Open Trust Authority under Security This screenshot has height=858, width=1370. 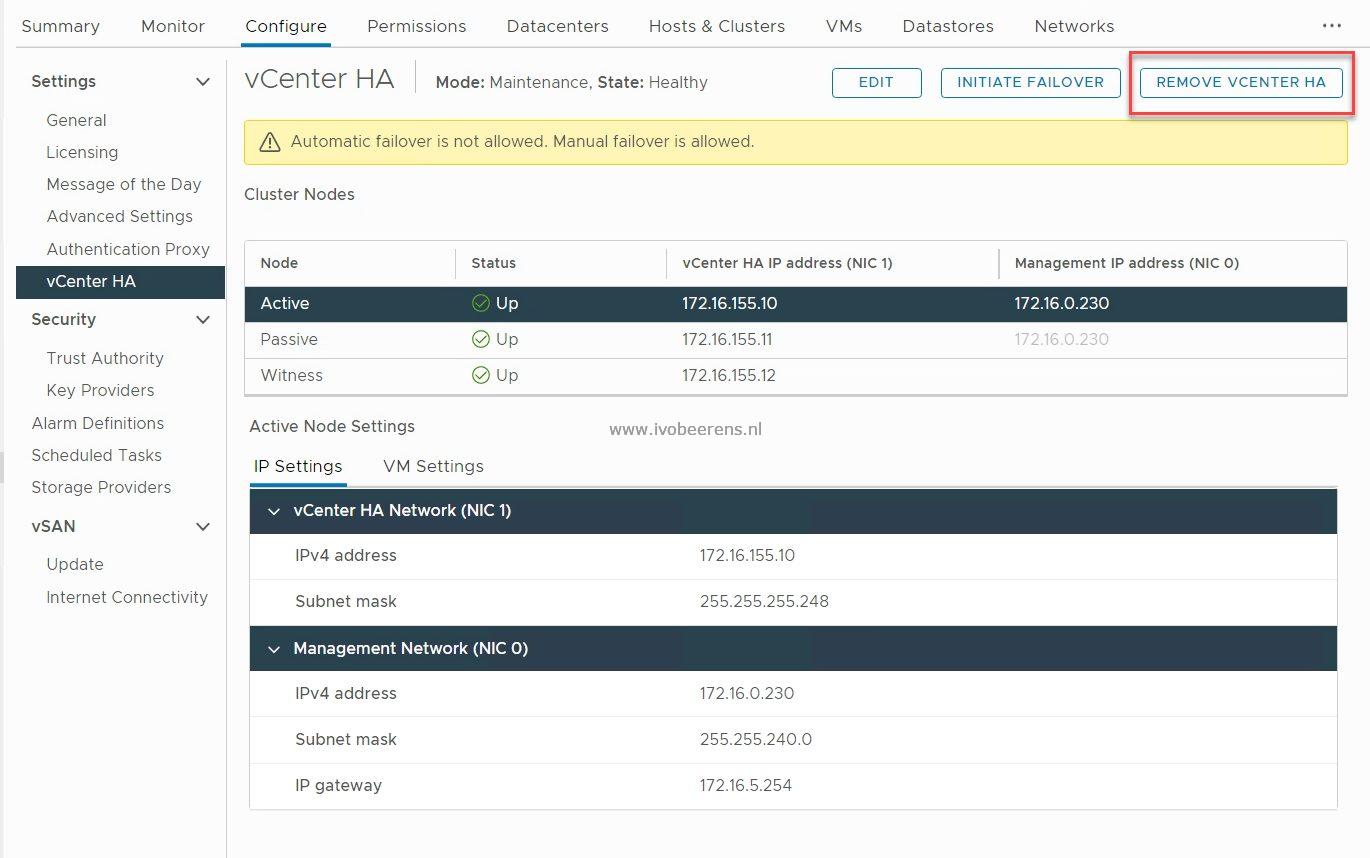pos(105,358)
